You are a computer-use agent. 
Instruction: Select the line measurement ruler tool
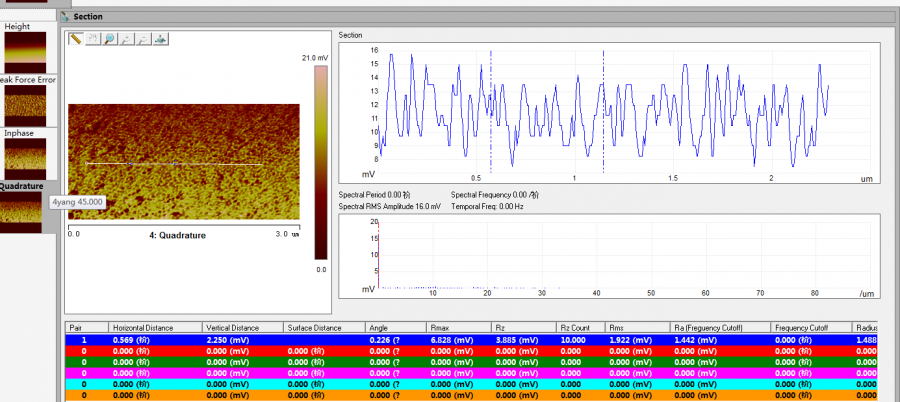coord(75,39)
